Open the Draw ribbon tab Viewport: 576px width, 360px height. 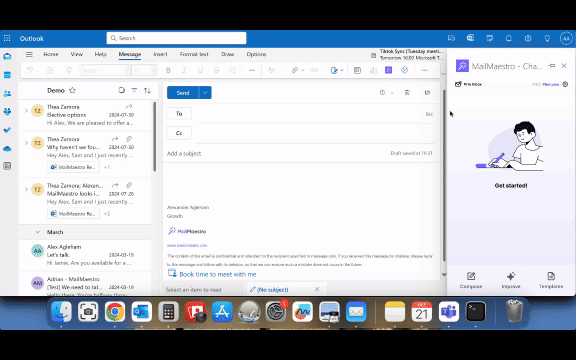(x=227, y=54)
